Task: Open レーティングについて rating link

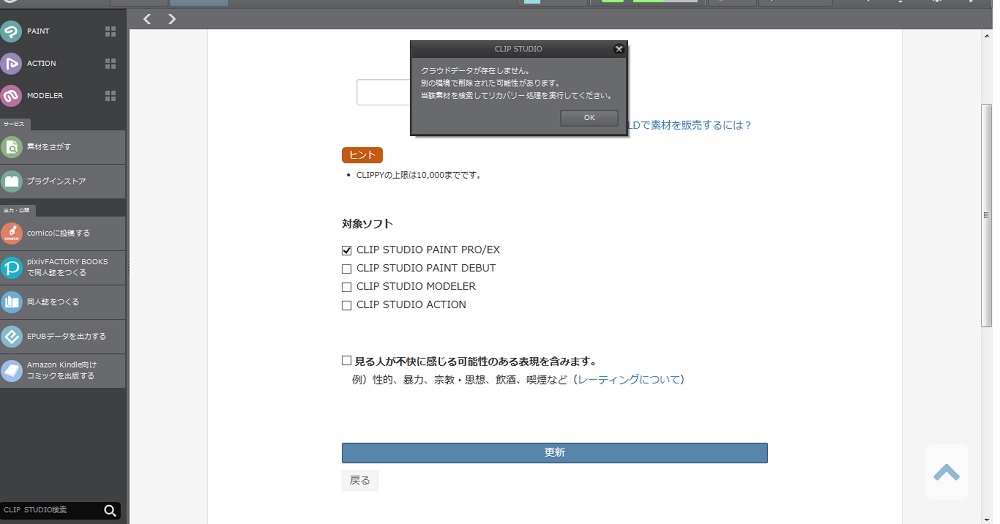Action: tap(629, 379)
